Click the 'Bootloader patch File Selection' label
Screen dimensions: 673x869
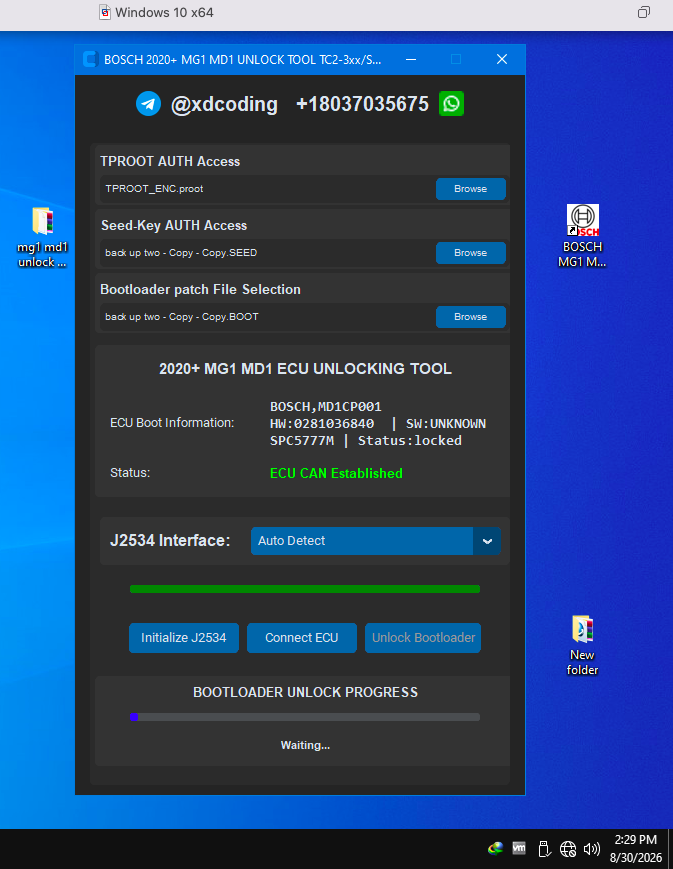click(201, 289)
